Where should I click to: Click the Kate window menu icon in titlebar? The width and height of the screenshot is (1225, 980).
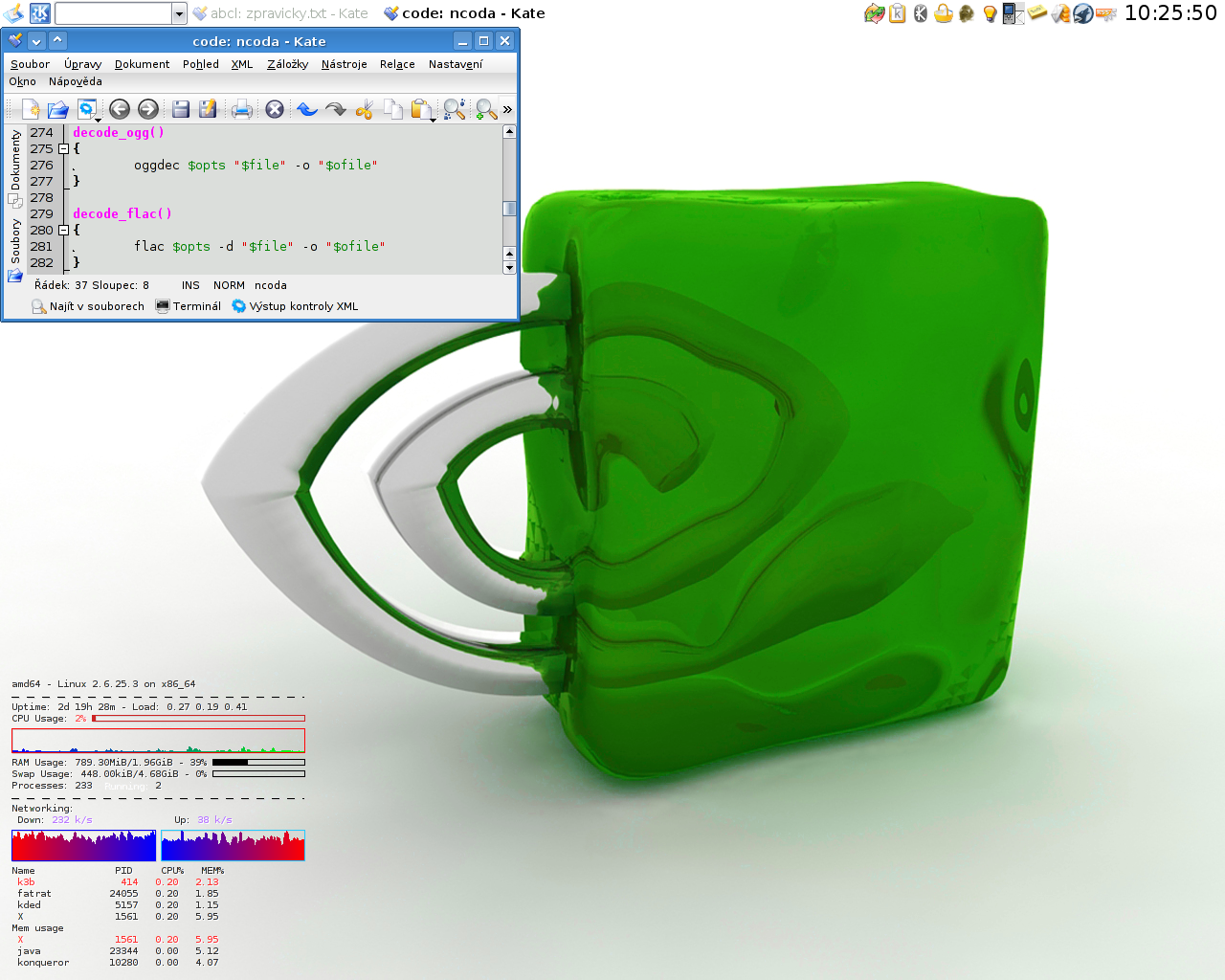[x=15, y=41]
